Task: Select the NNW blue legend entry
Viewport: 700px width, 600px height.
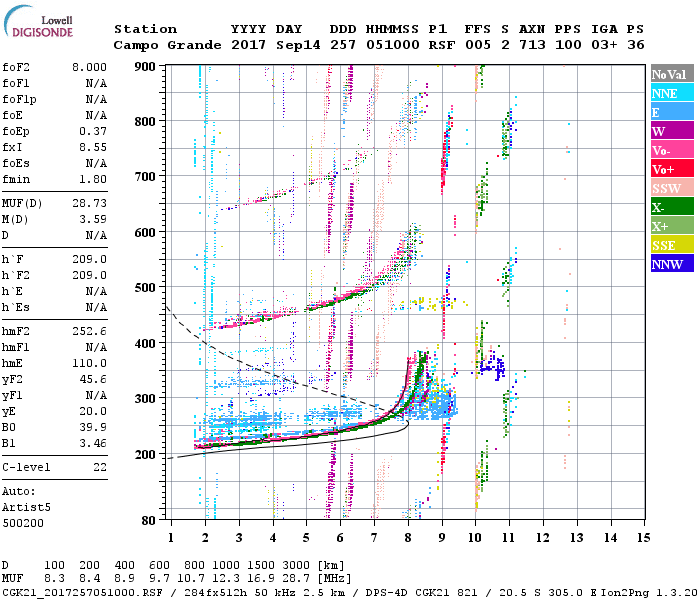Action: tap(672, 264)
